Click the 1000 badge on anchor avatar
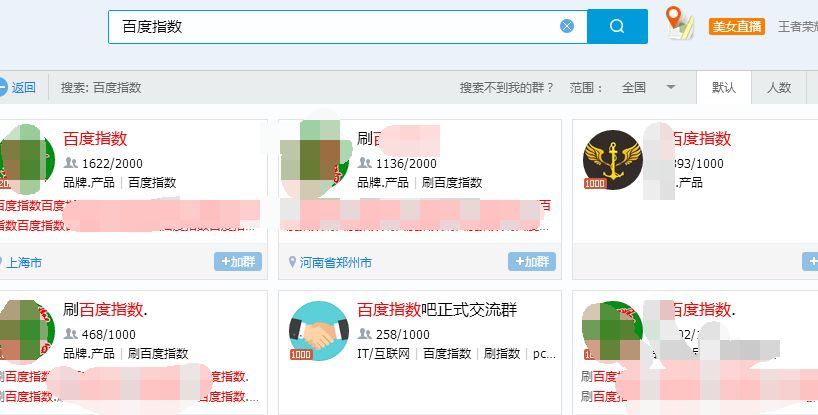818x415 pixels. click(595, 184)
